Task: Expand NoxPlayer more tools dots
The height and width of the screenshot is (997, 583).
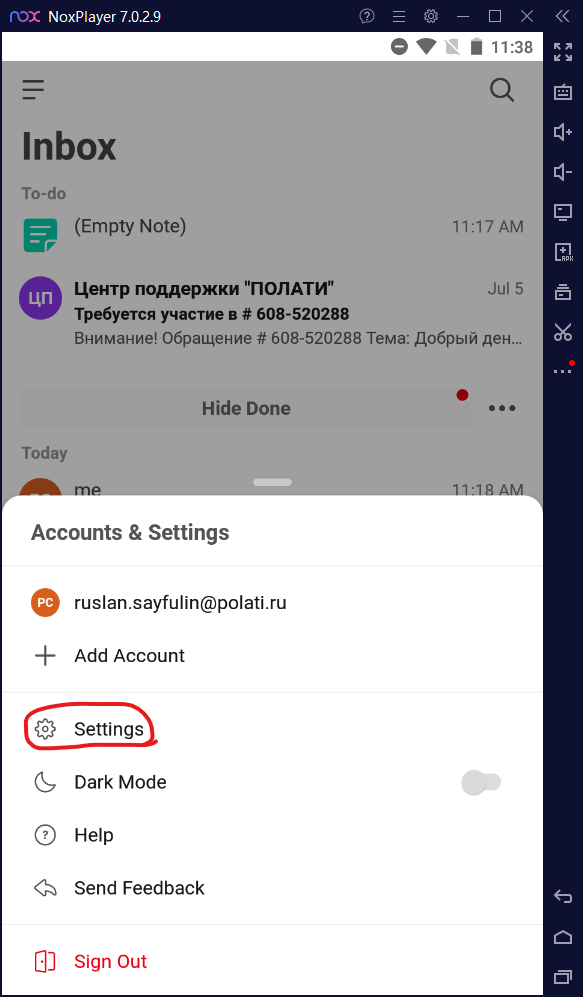Action: pyautogui.click(x=563, y=369)
